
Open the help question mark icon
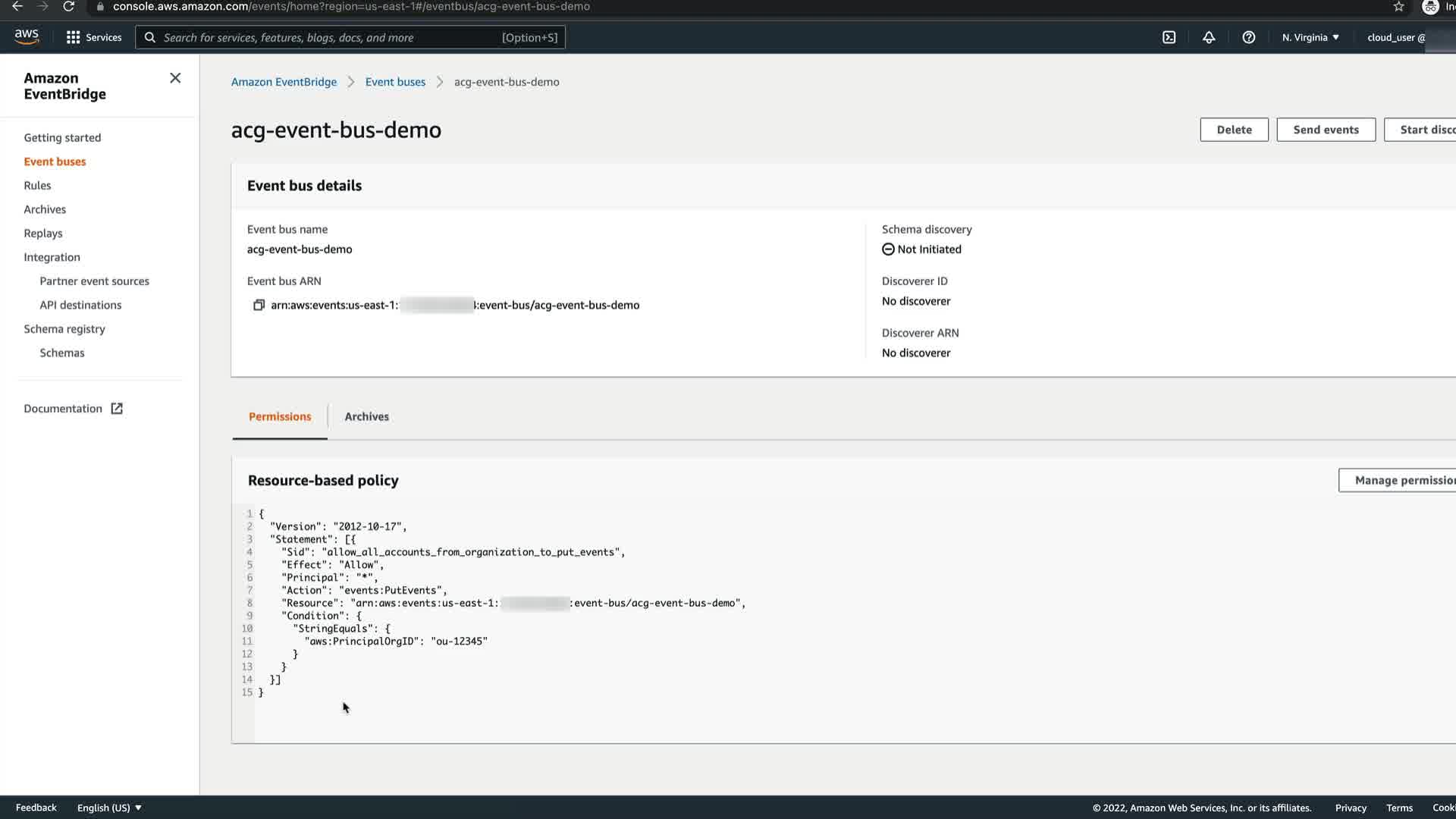pos(1248,37)
